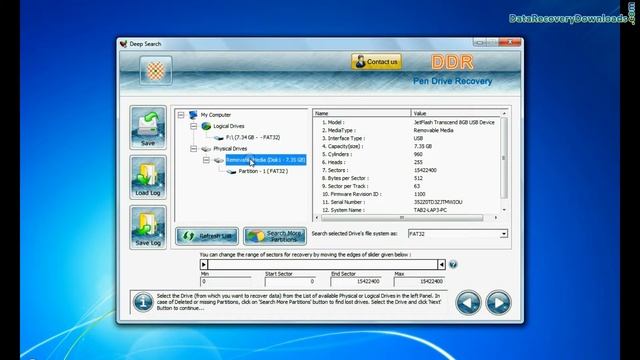The height and width of the screenshot is (360, 640).
Task: Collapse the Logical Drives node
Action: pyautogui.click(x=193, y=126)
